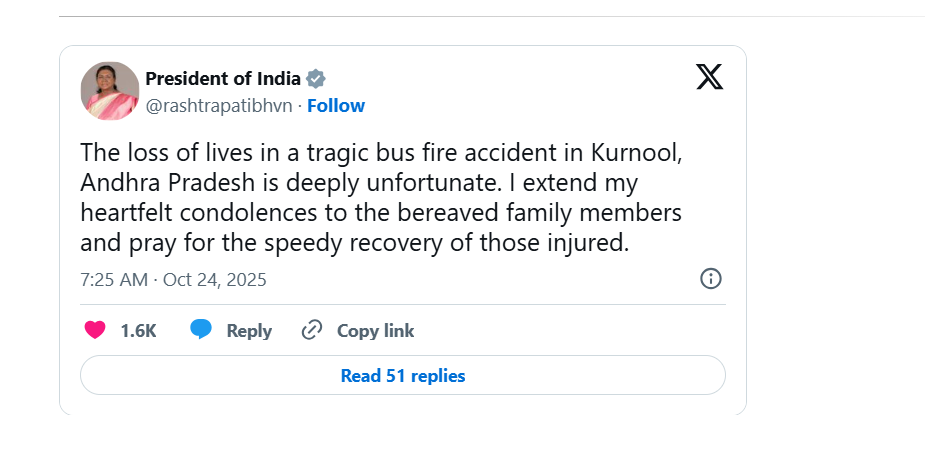
Task: Open the President of India display name
Action: point(223,79)
